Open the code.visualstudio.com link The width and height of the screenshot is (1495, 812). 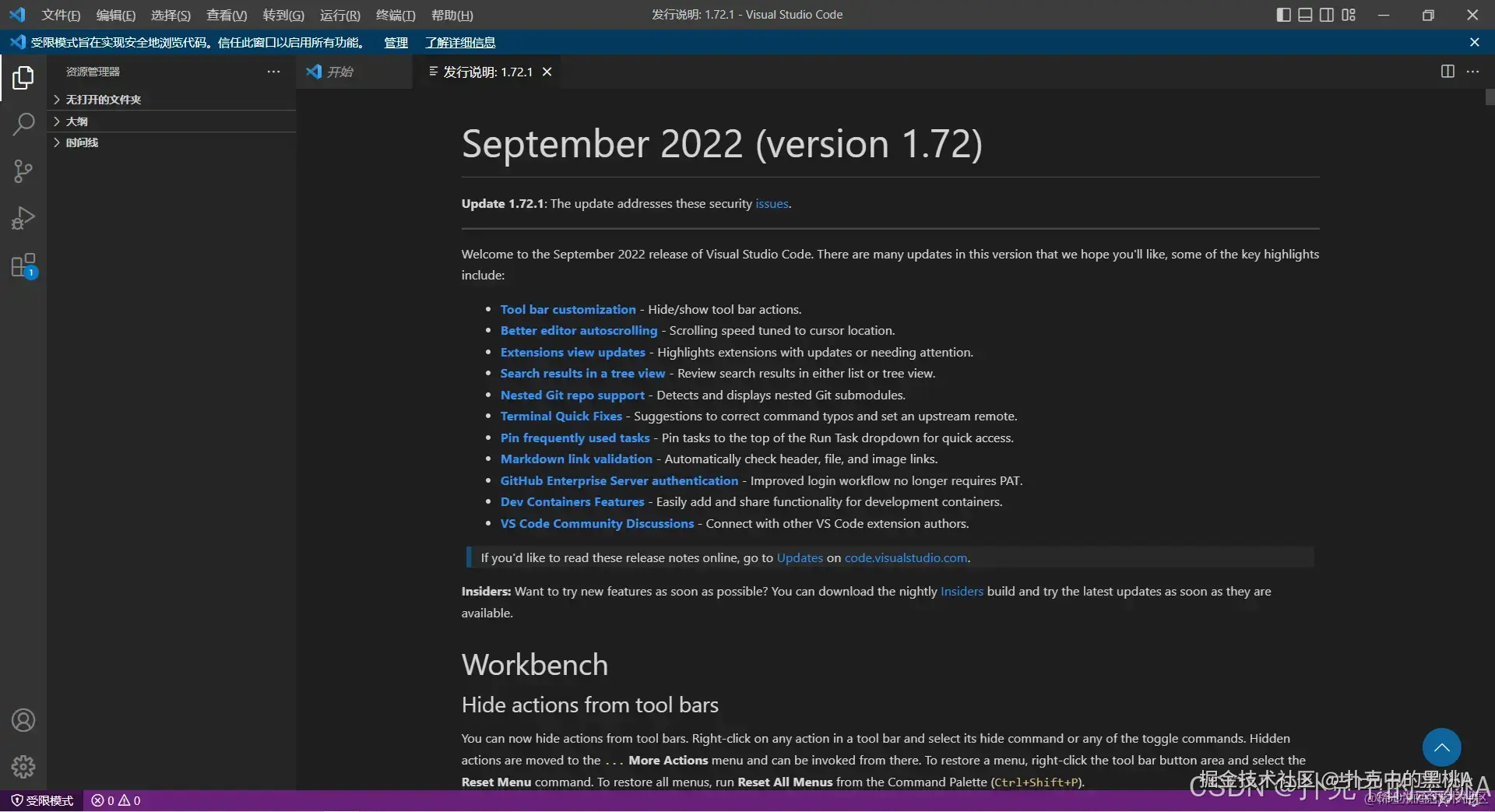(906, 557)
